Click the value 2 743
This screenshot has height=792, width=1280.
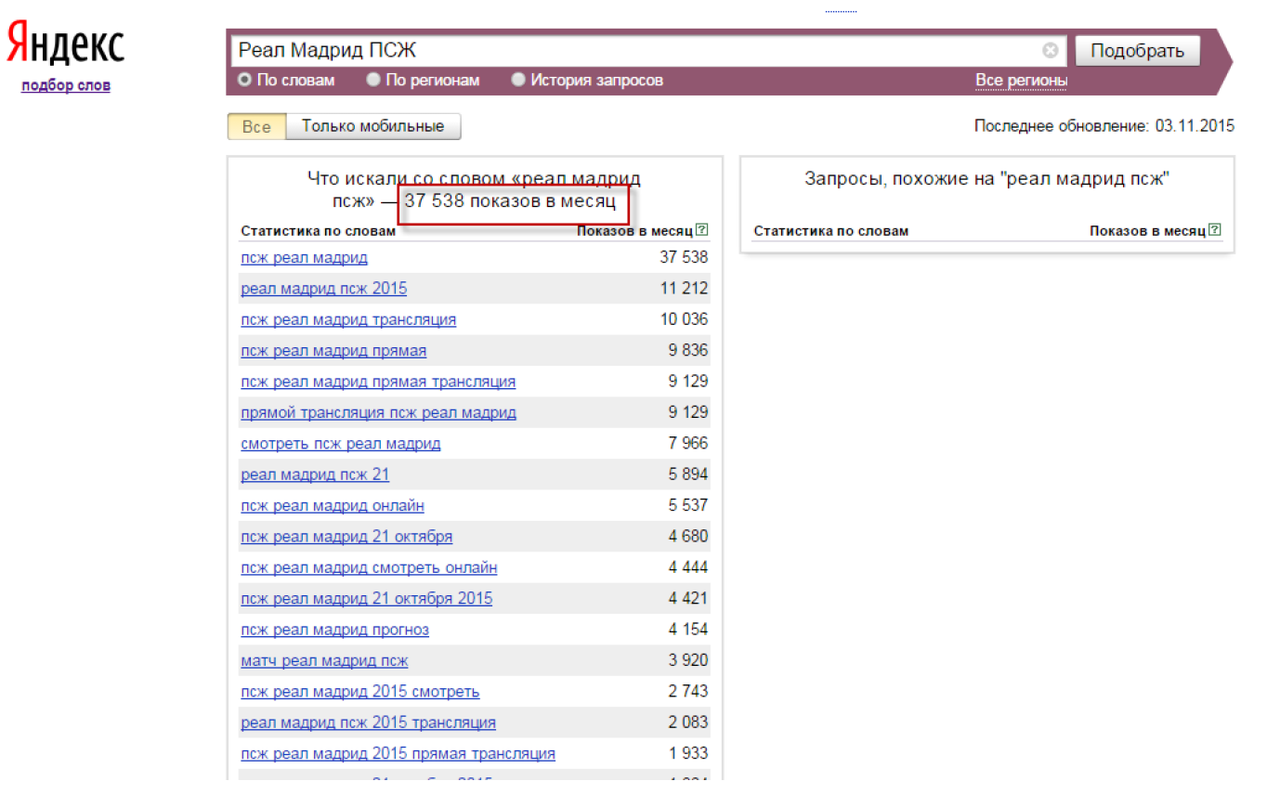point(688,691)
